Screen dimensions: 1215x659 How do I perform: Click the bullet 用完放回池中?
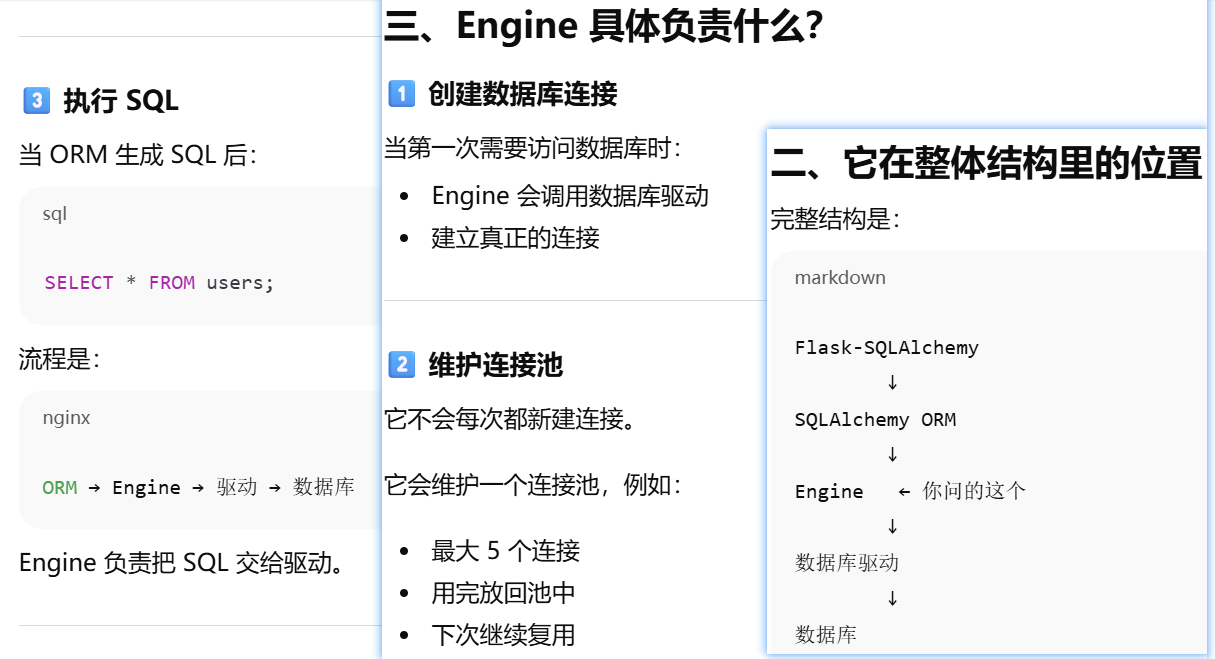[503, 593]
